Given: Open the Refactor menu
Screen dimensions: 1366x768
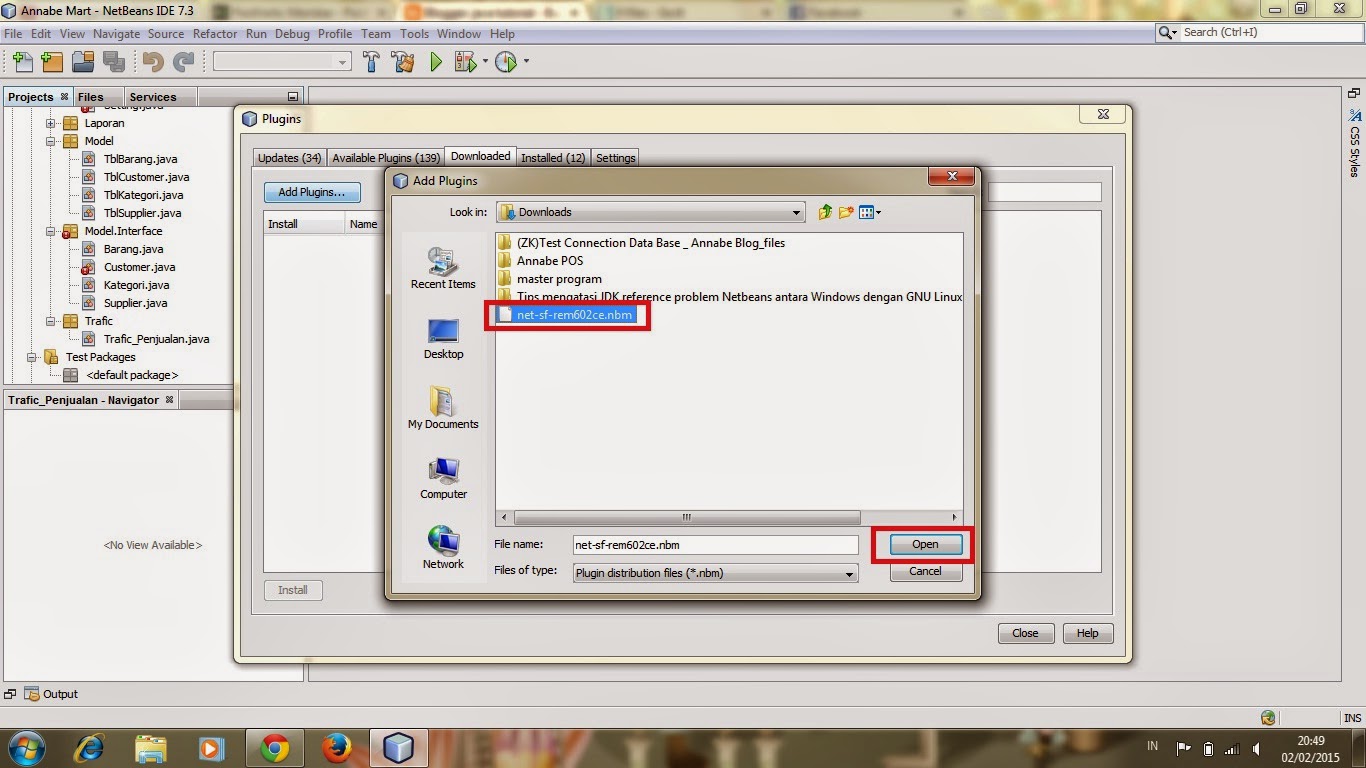Looking at the screenshot, I should (x=215, y=33).
